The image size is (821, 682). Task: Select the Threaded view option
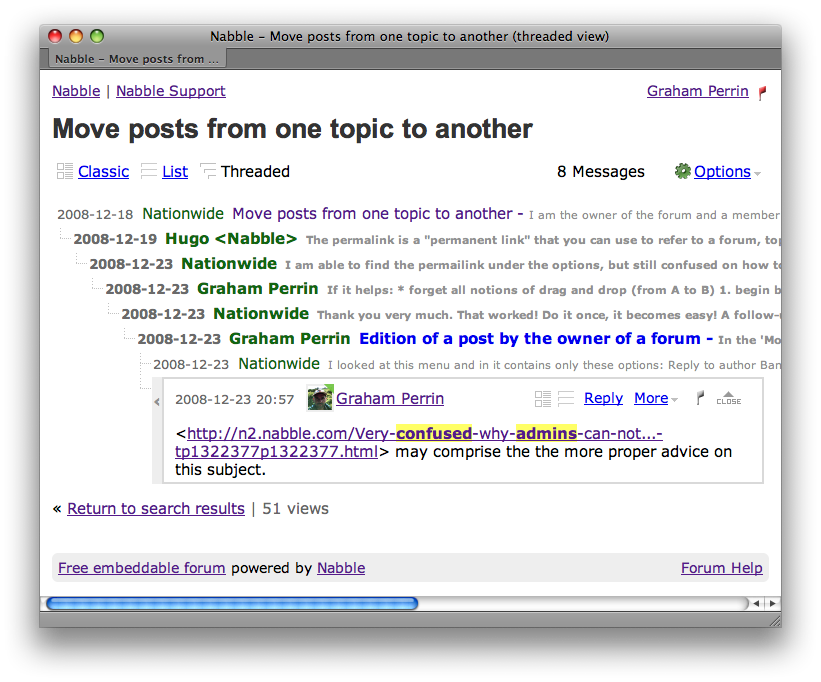[254, 172]
